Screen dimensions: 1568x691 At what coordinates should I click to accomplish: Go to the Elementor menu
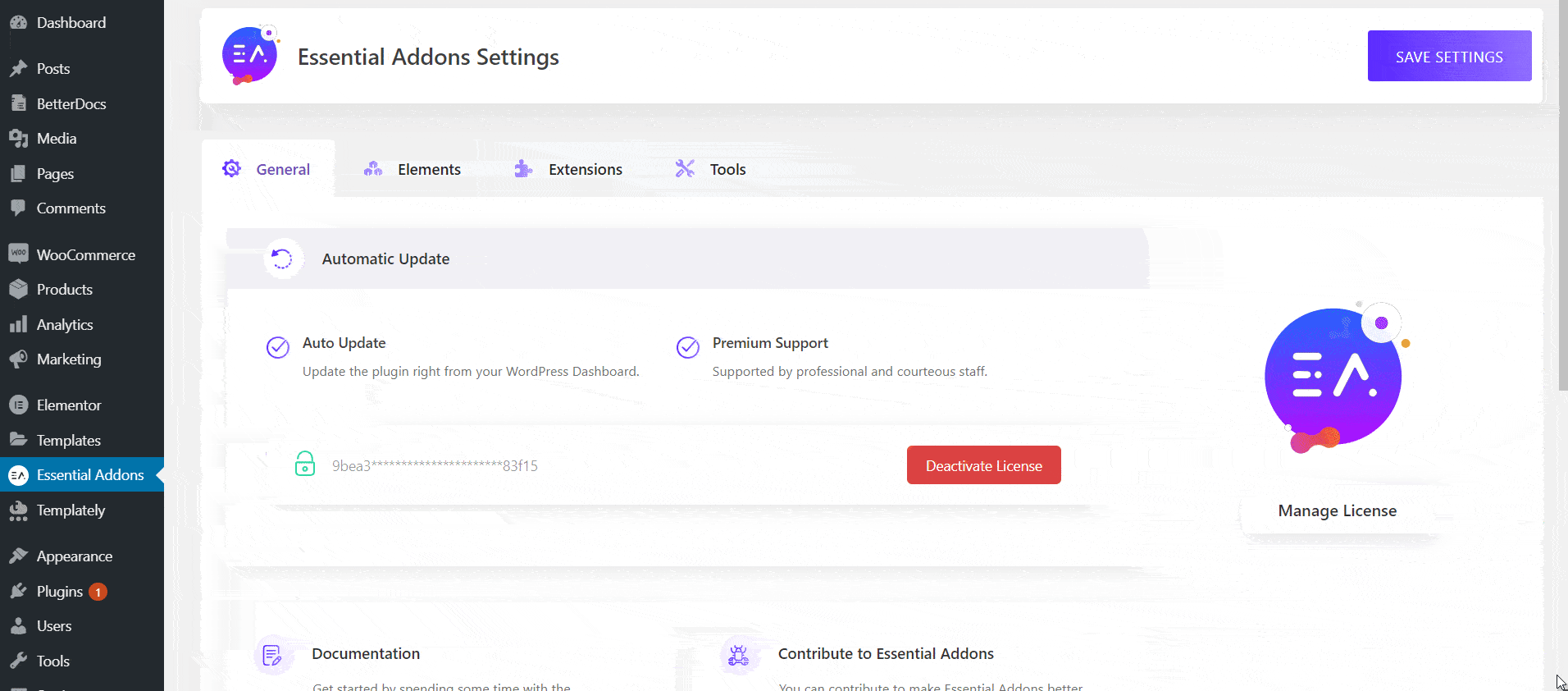[x=69, y=405]
